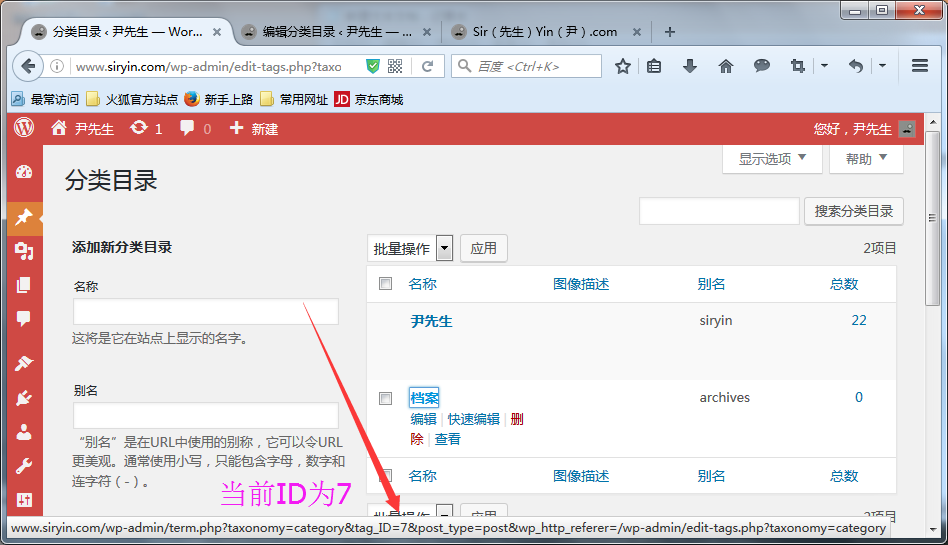Click 快速编辑 under 档案

473,419
